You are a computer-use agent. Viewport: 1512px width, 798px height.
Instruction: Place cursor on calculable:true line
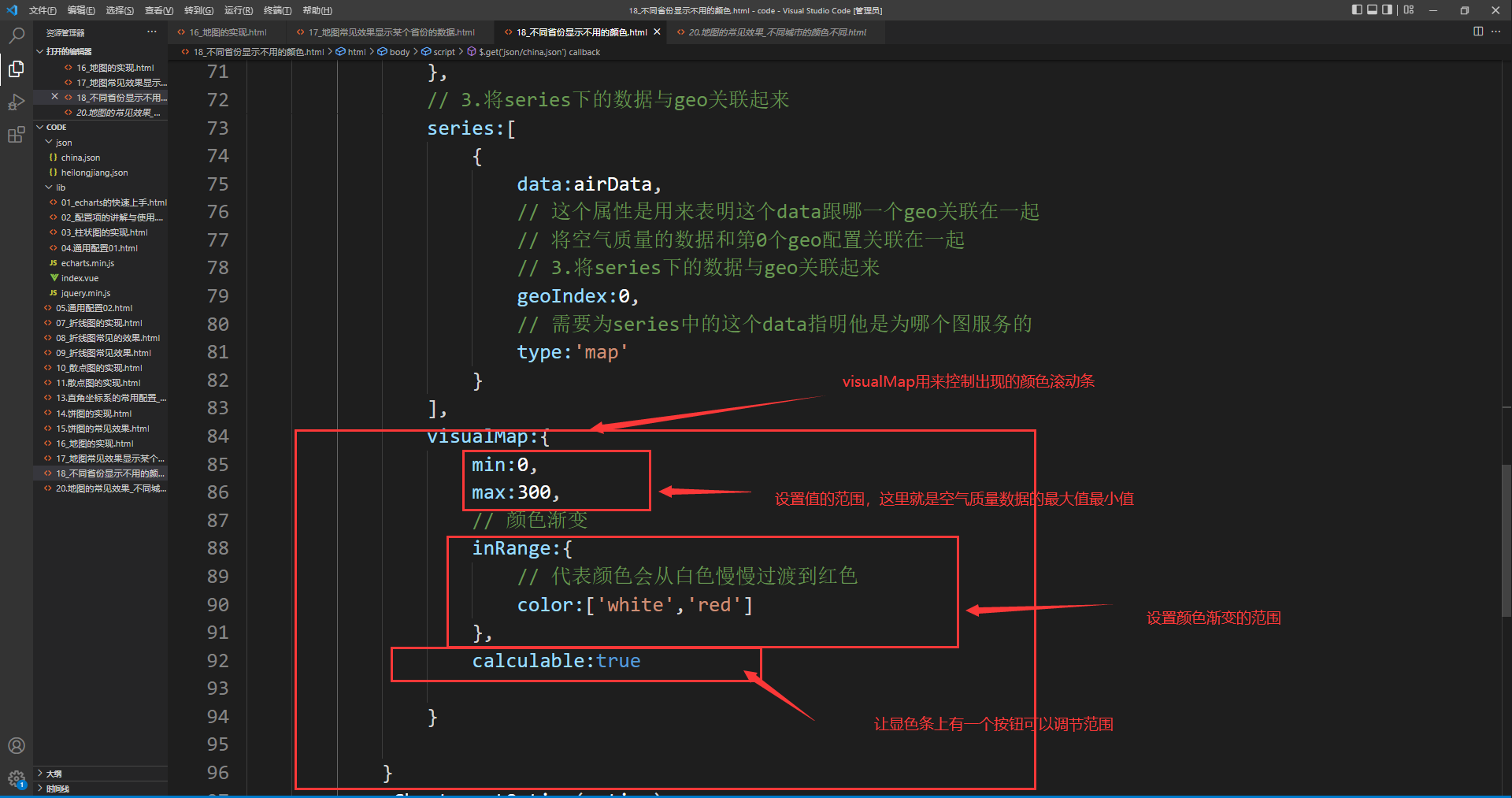pyautogui.click(x=556, y=661)
